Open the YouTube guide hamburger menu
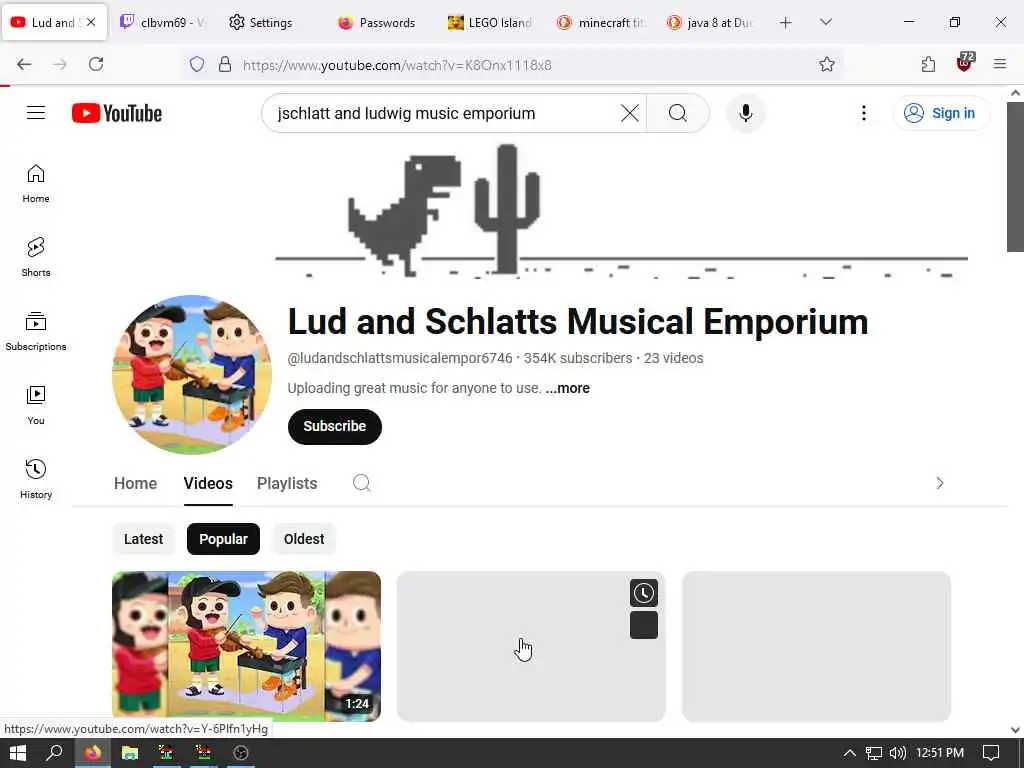1024x768 pixels. coord(36,113)
